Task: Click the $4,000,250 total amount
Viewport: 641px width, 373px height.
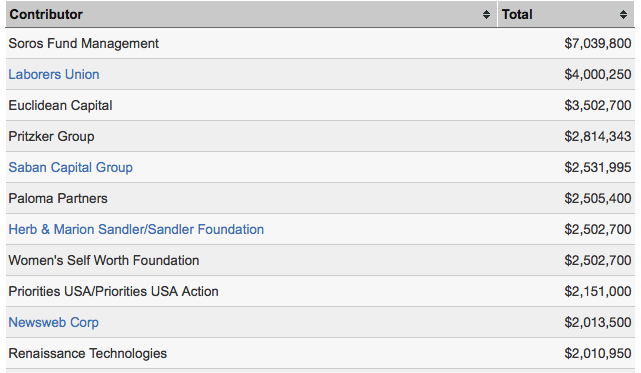Action: point(598,74)
